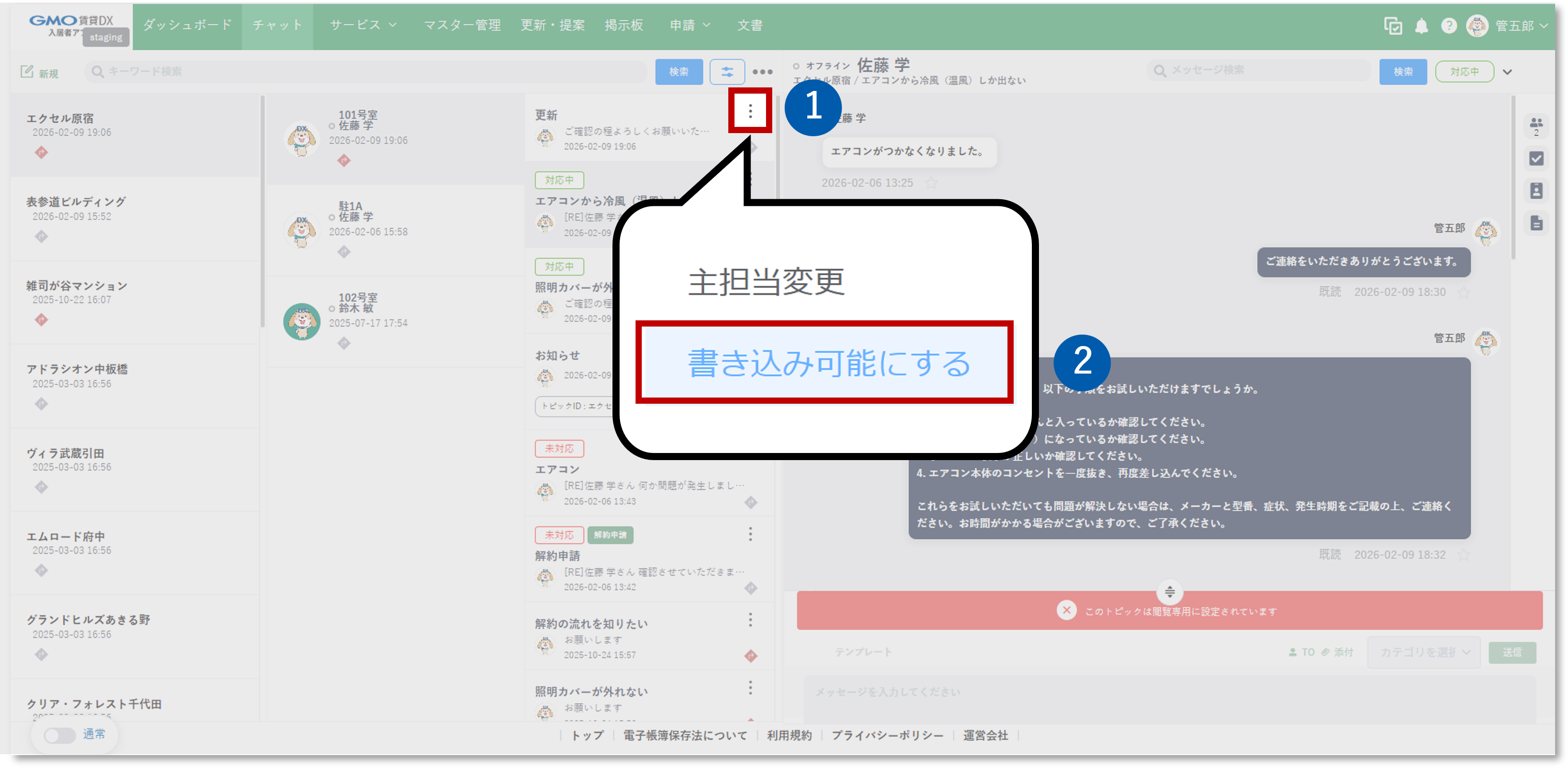Star Sato's エアコン message from 2026-02-06
Image resolution: width=1568 pixels, height=768 pixels.
coord(931,182)
